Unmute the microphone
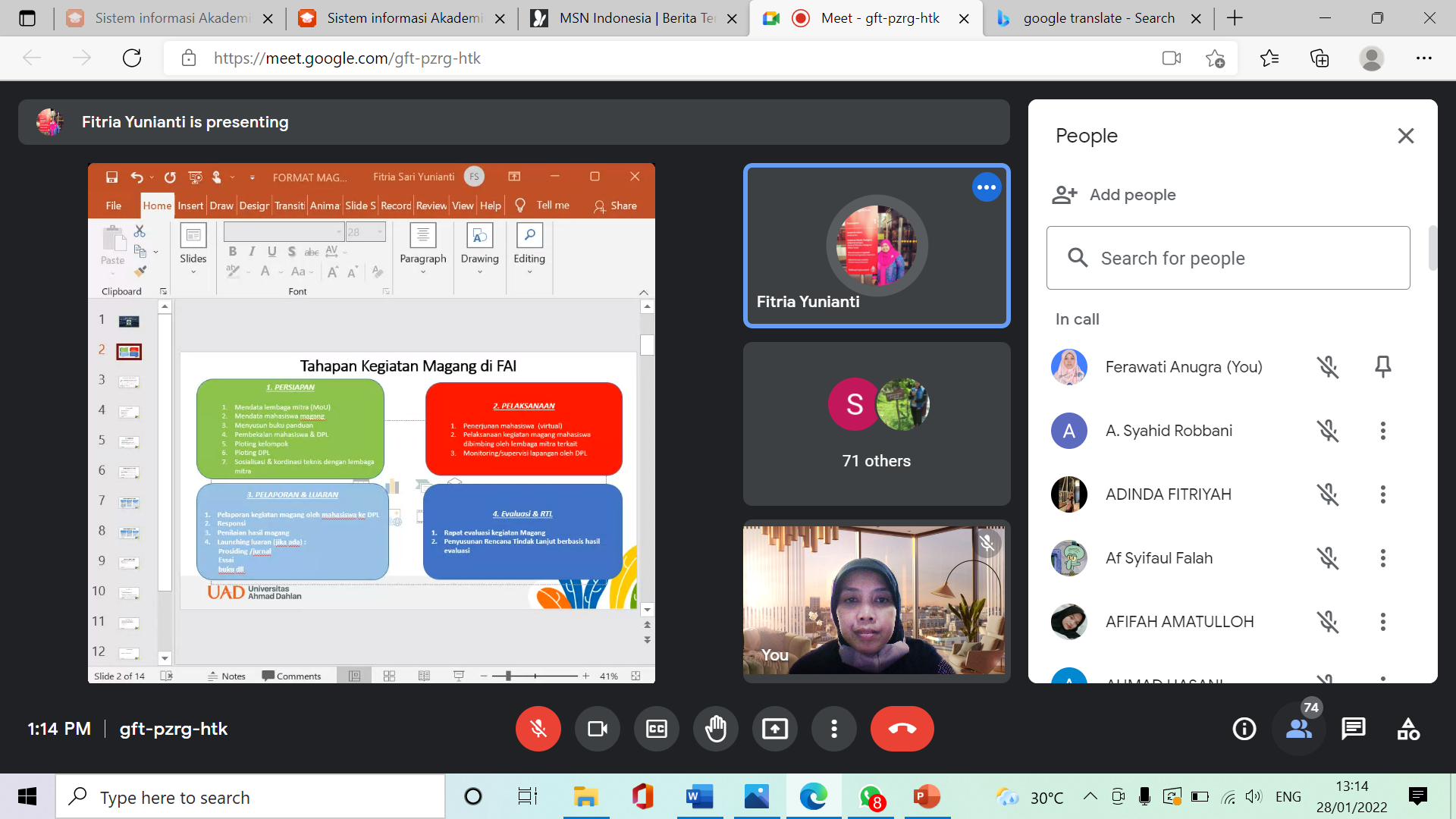 pyautogui.click(x=538, y=729)
